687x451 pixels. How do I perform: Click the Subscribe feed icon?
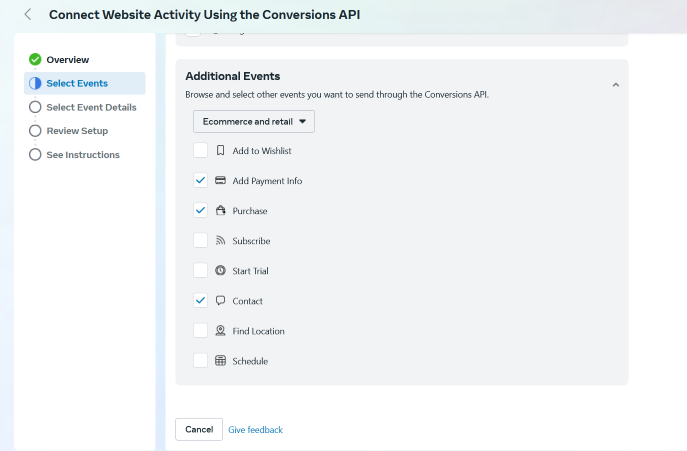[x=220, y=241]
